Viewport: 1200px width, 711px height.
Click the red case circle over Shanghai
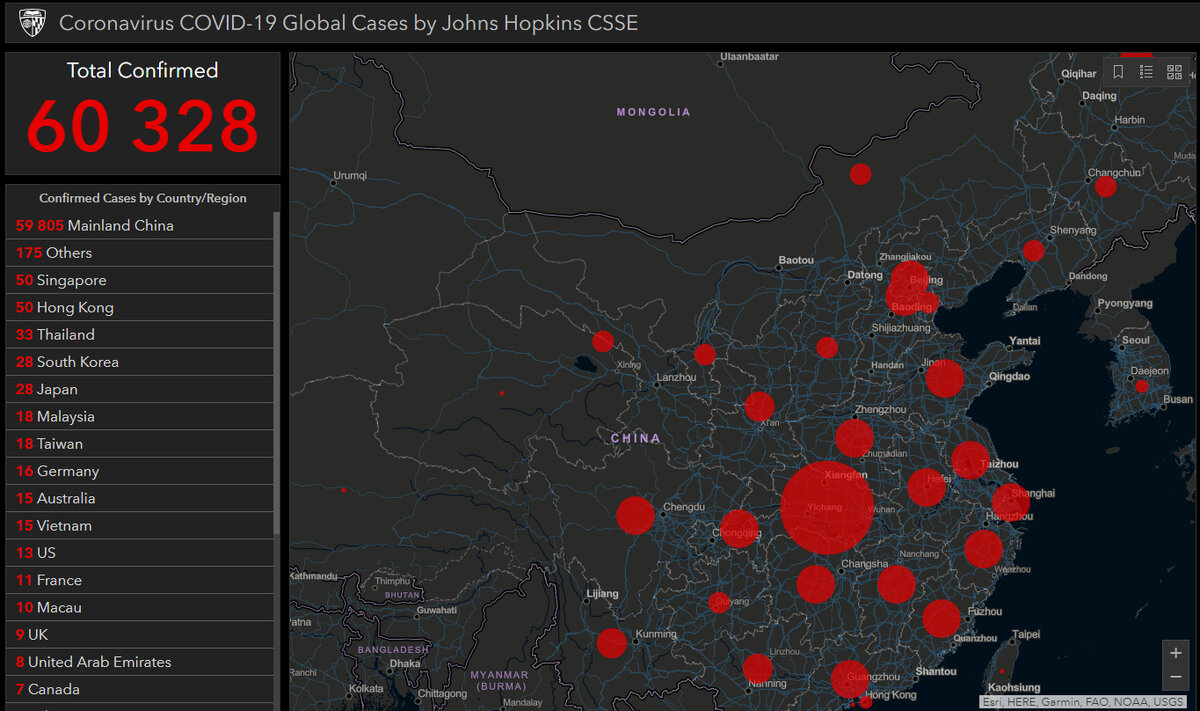click(x=1010, y=502)
